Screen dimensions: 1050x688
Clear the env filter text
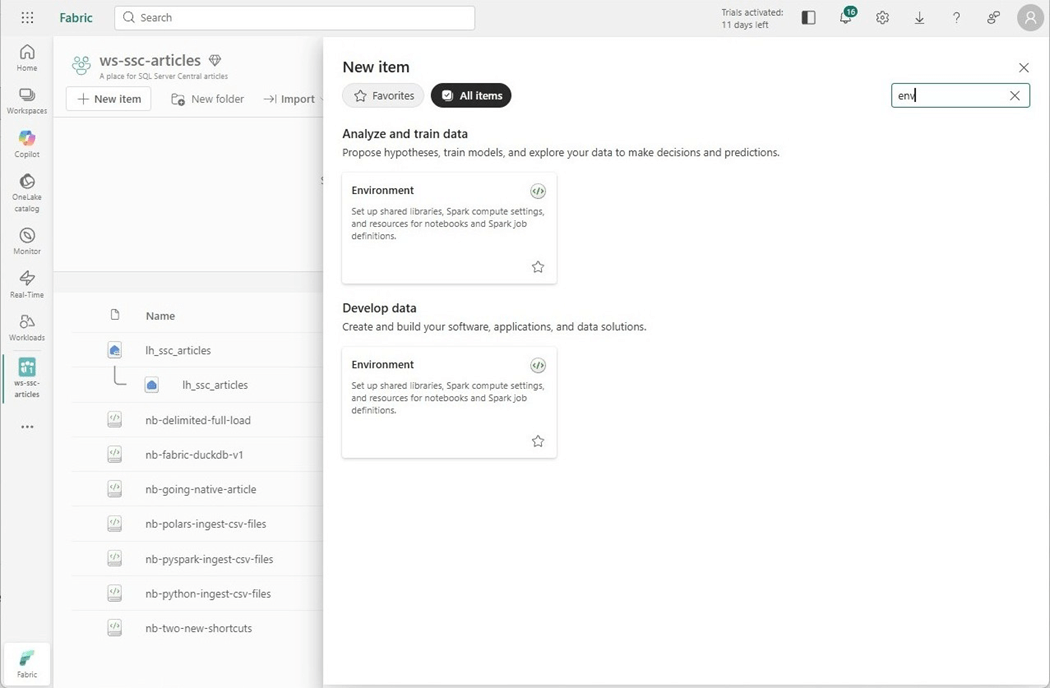click(x=1015, y=96)
